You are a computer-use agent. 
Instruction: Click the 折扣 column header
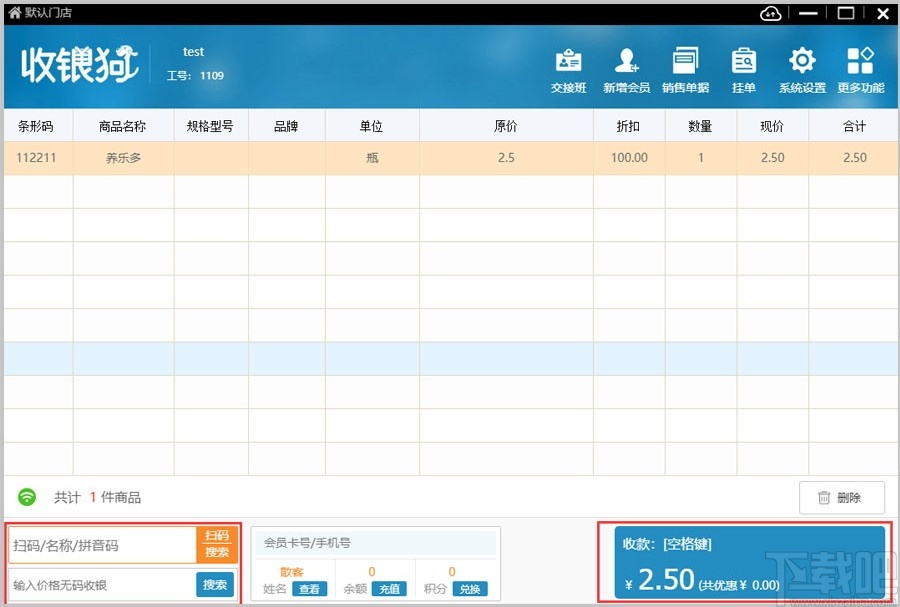pyautogui.click(x=629, y=126)
